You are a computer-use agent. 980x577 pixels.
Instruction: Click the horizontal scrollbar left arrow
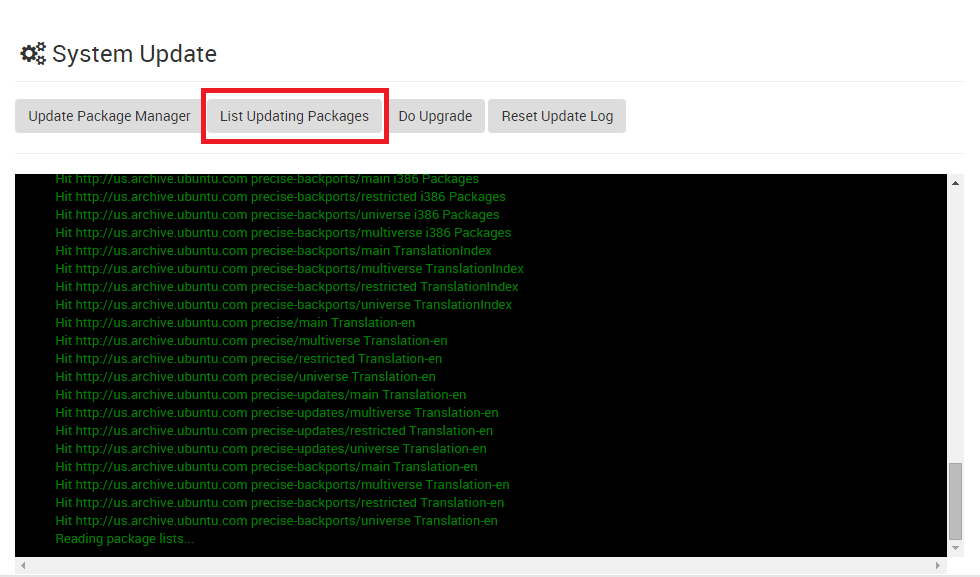[23, 565]
